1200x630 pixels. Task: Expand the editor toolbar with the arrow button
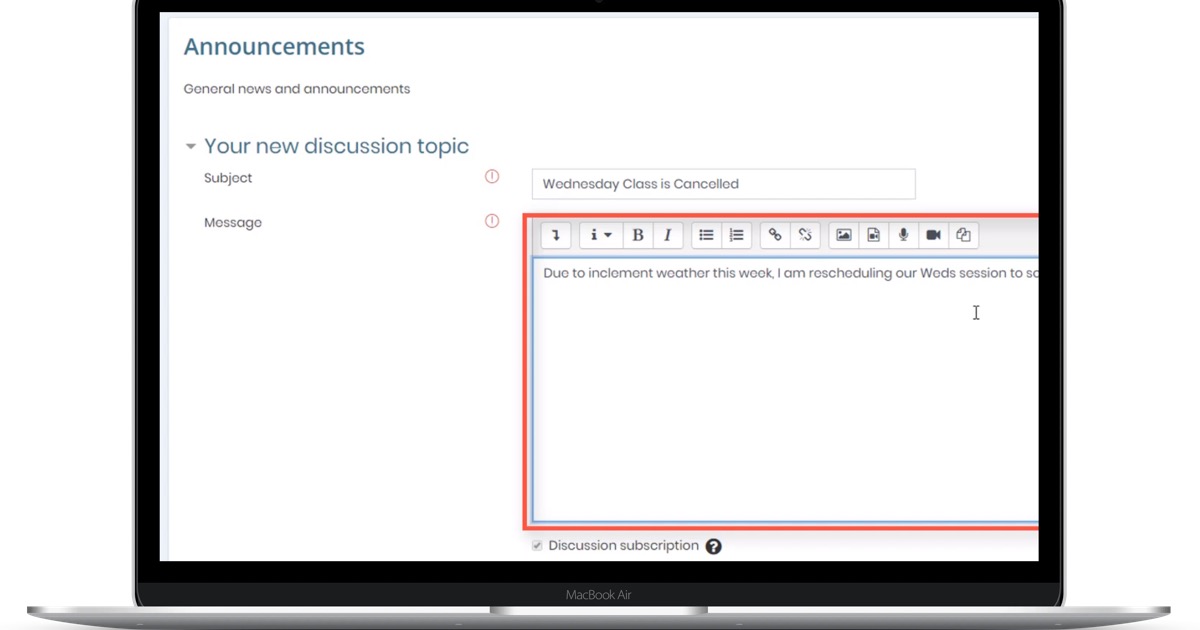coord(555,235)
